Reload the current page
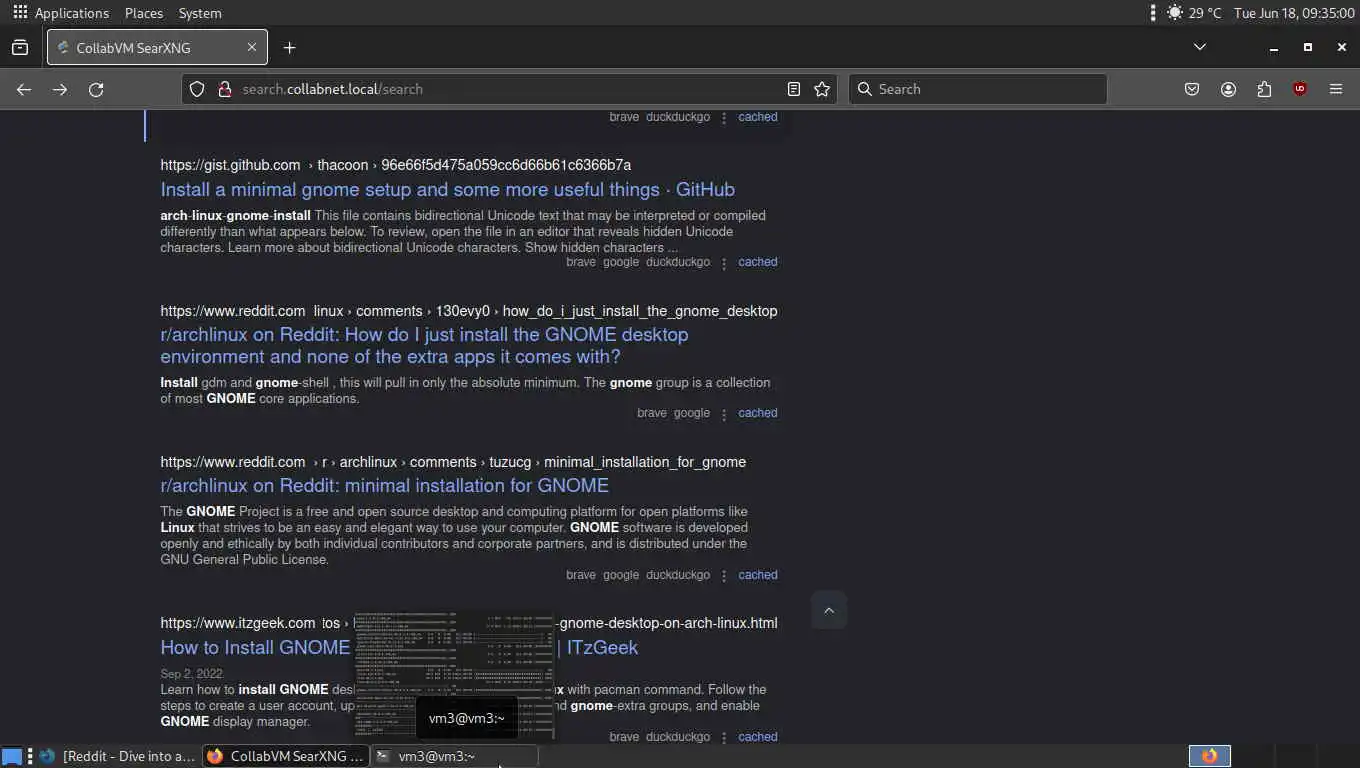The width and height of the screenshot is (1360, 768). coord(96,89)
